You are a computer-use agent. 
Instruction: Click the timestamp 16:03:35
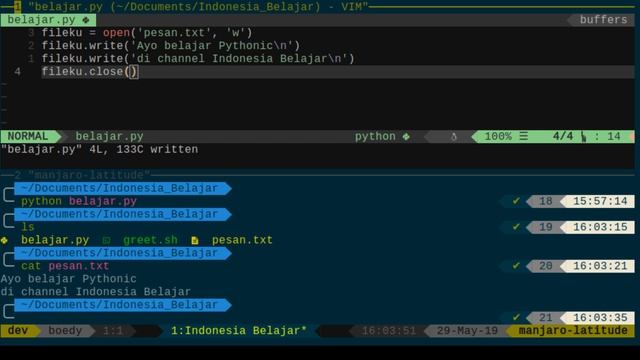(600, 318)
